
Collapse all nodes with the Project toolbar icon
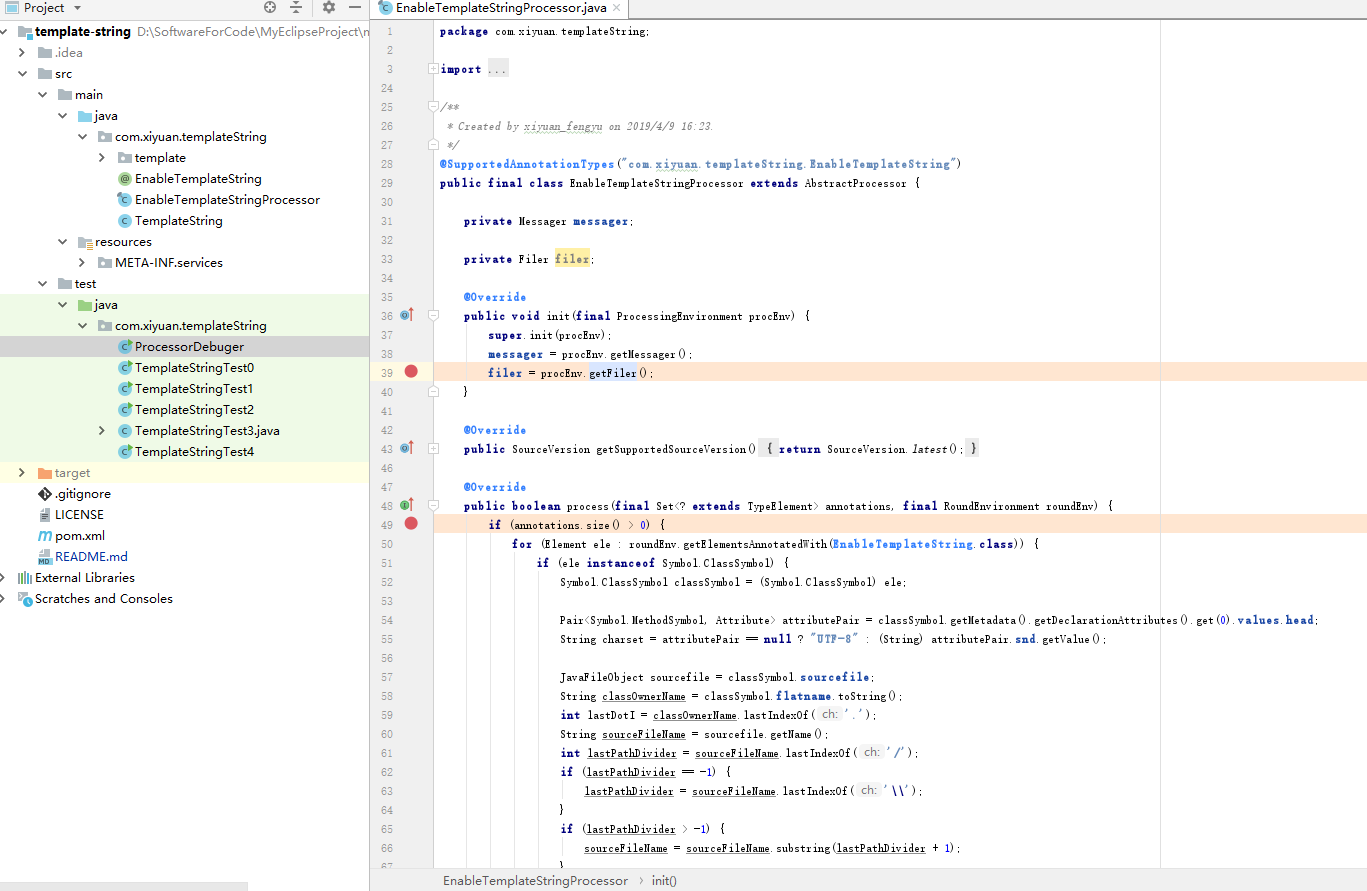coord(297,8)
